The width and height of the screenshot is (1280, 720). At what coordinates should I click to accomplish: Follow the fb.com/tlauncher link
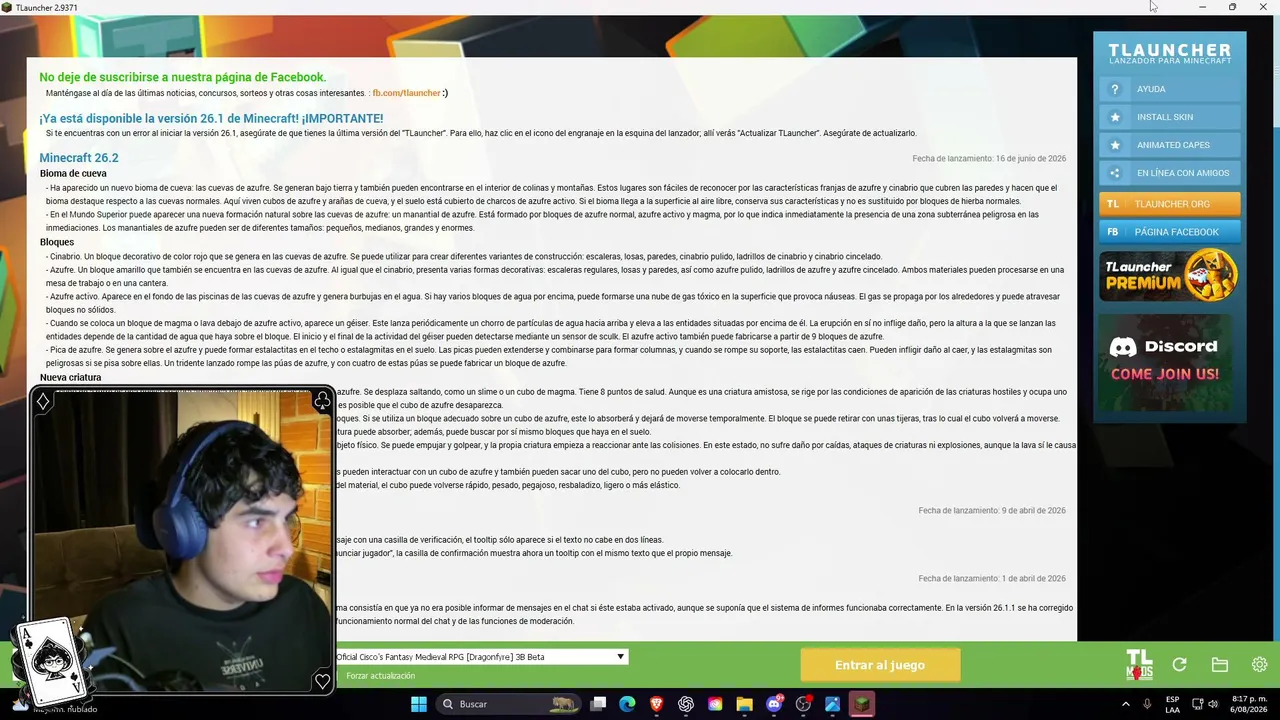pos(406,93)
